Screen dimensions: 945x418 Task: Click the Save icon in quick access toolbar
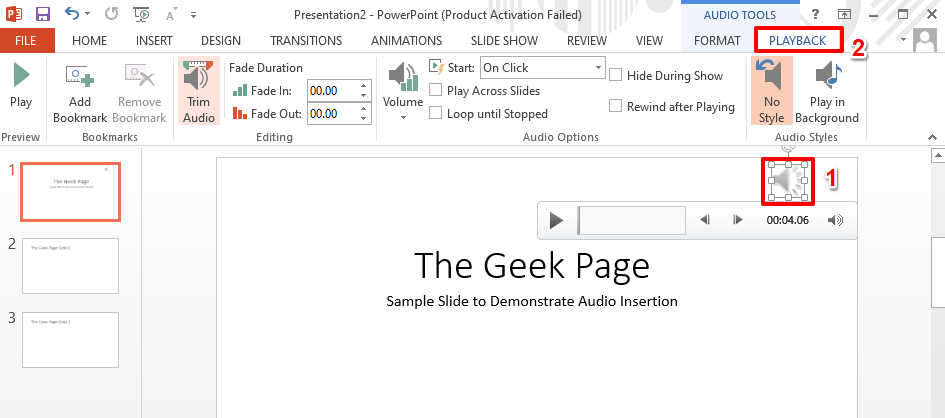pos(43,15)
